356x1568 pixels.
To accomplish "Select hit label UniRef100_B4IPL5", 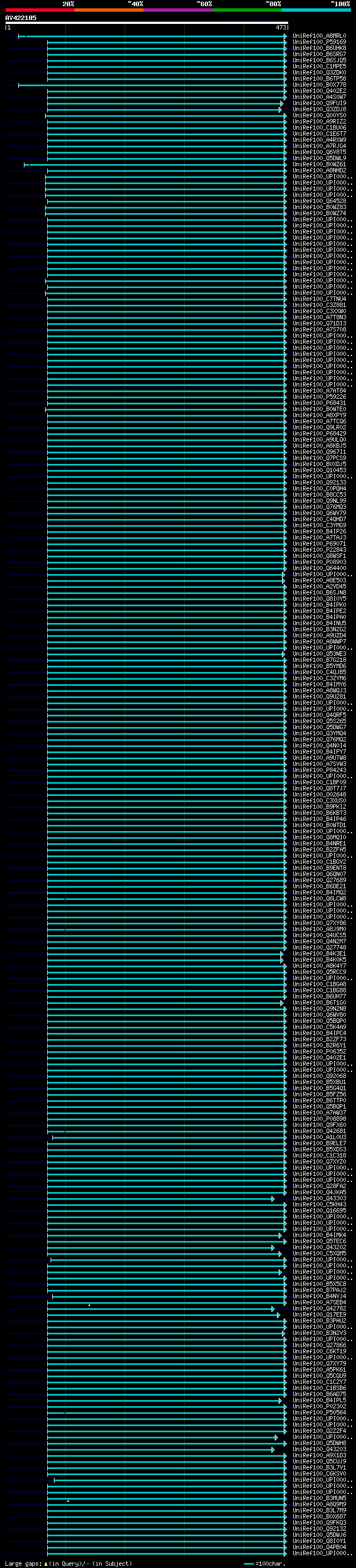I will pos(319,1400).
